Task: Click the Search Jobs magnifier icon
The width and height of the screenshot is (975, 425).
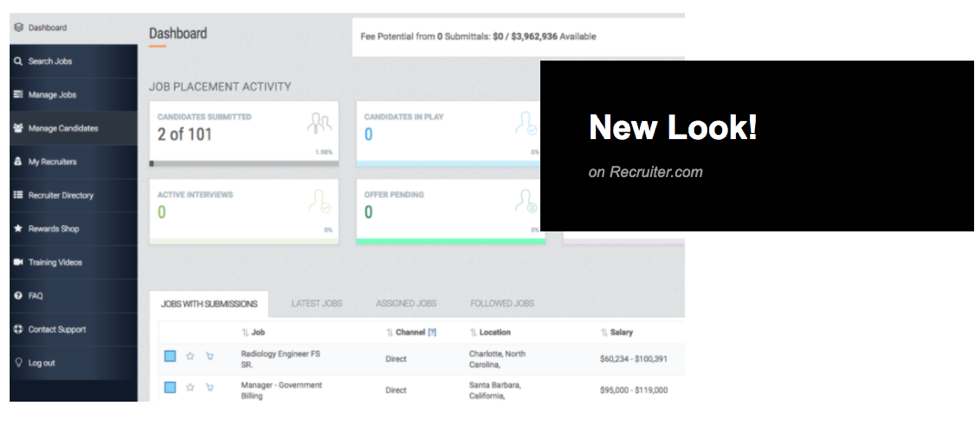Action: pyautogui.click(x=18, y=61)
